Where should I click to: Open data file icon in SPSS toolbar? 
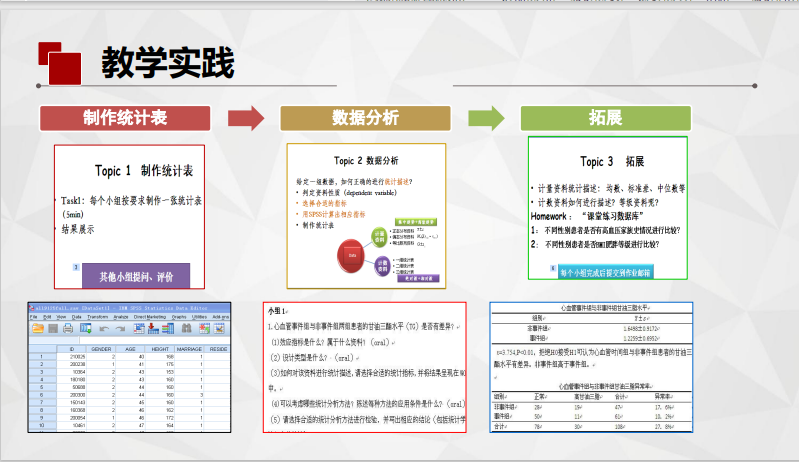click(38, 328)
